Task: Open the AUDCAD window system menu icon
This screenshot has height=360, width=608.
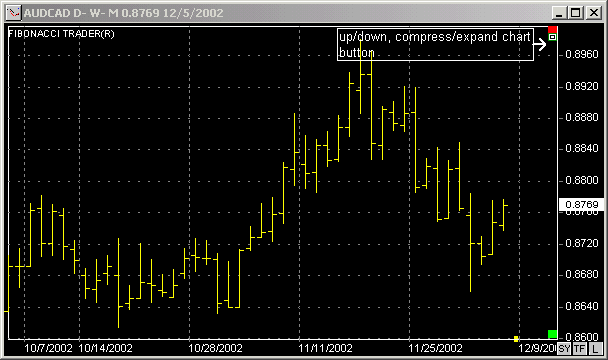Action: [14, 12]
